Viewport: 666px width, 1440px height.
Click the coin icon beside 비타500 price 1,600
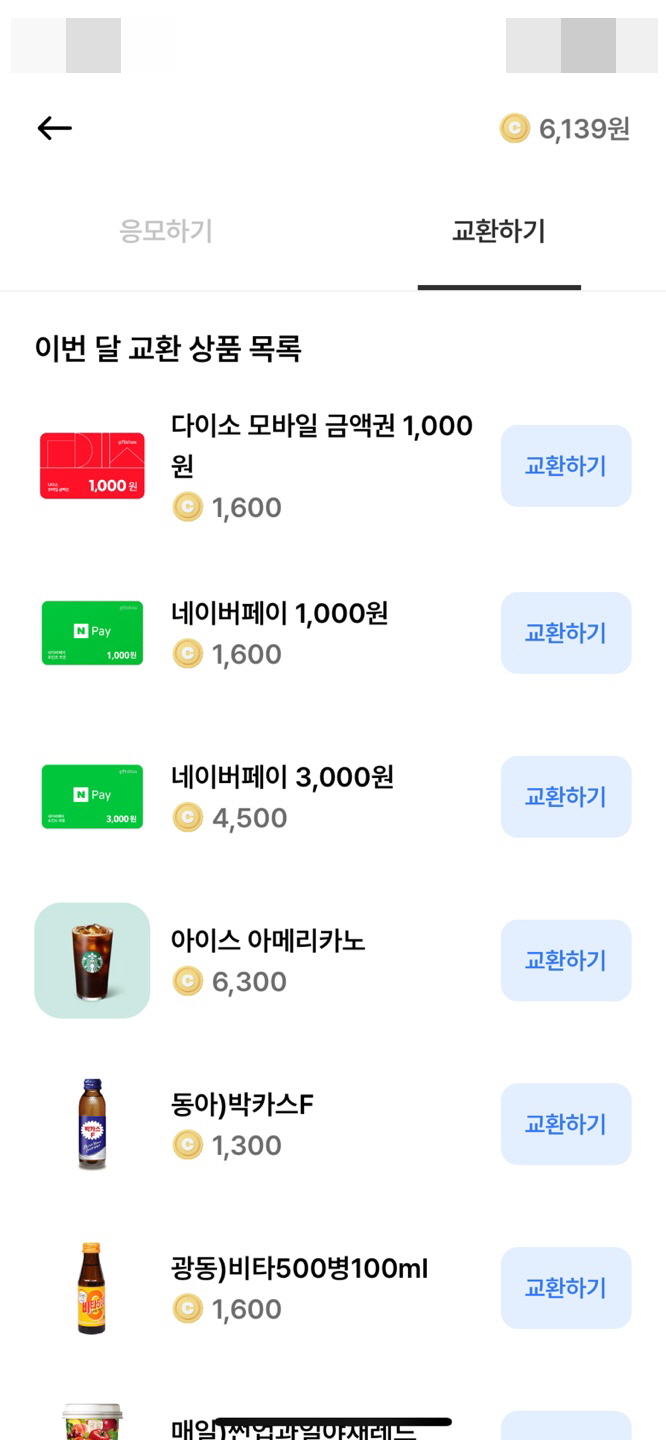coord(189,1309)
